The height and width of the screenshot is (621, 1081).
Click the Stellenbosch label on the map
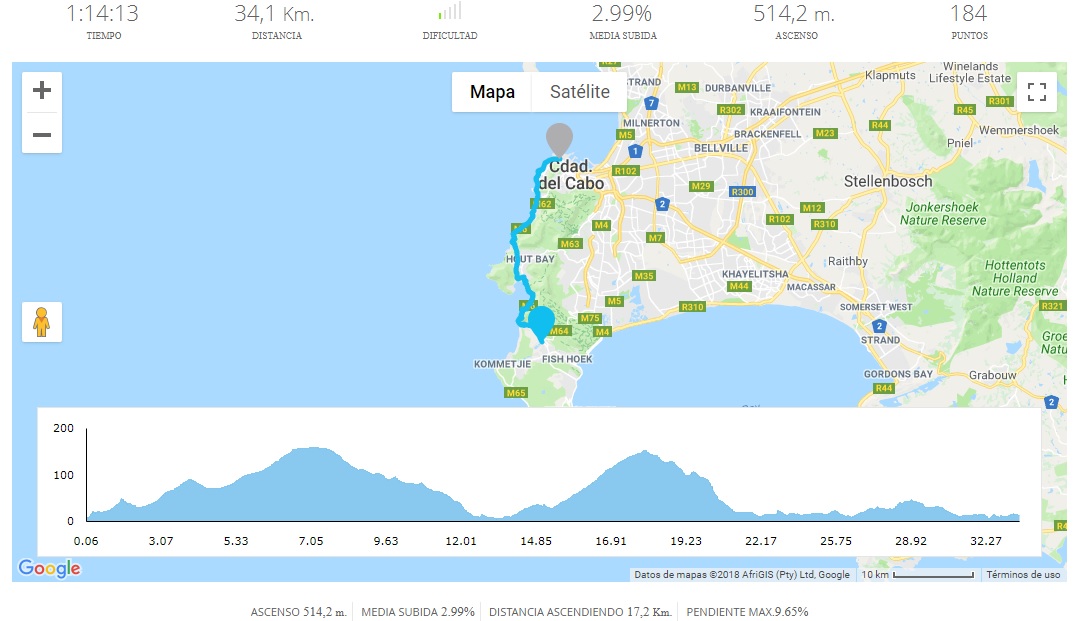pos(888,182)
